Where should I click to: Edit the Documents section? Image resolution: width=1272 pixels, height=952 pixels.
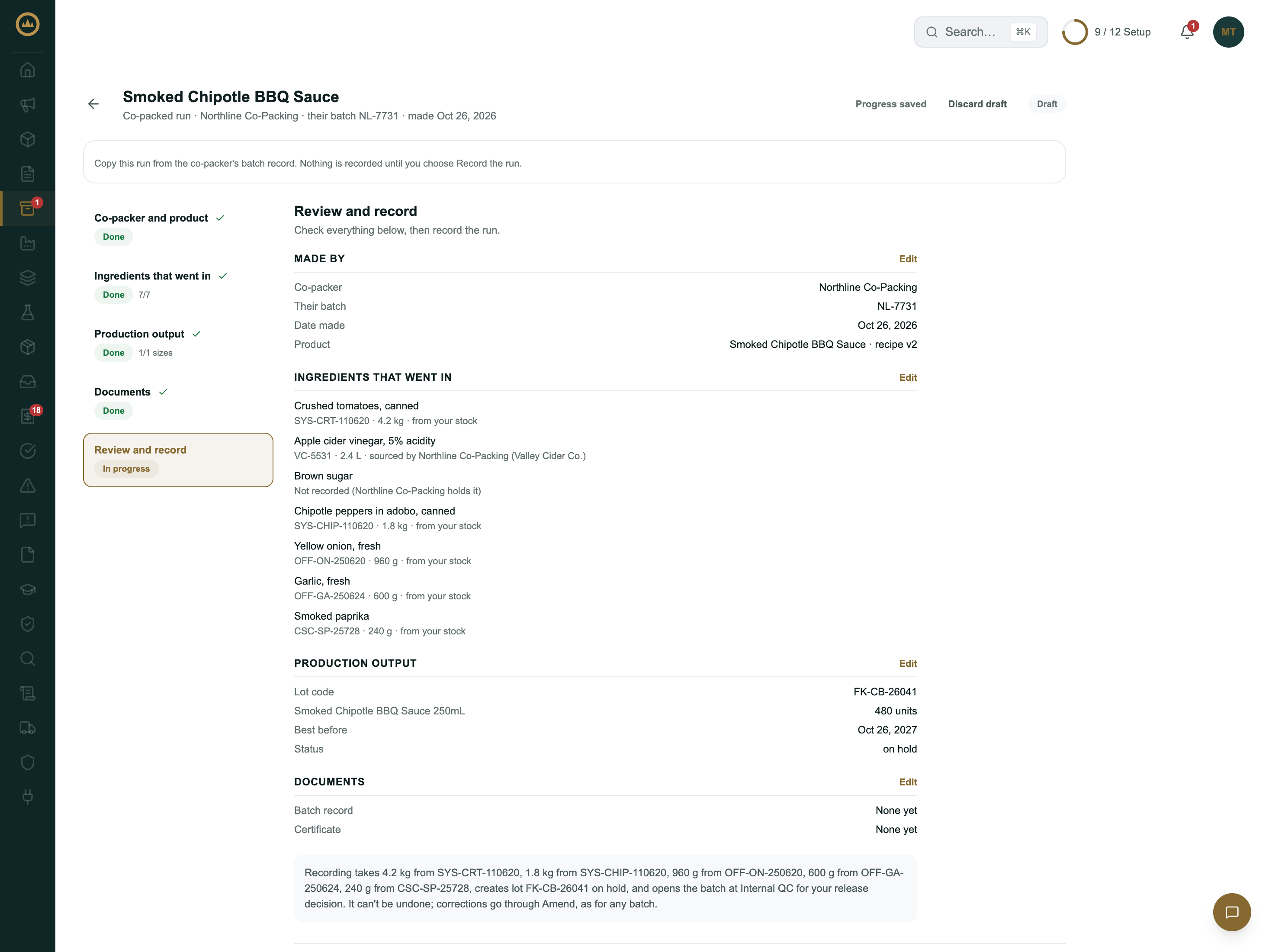click(x=907, y=782)
